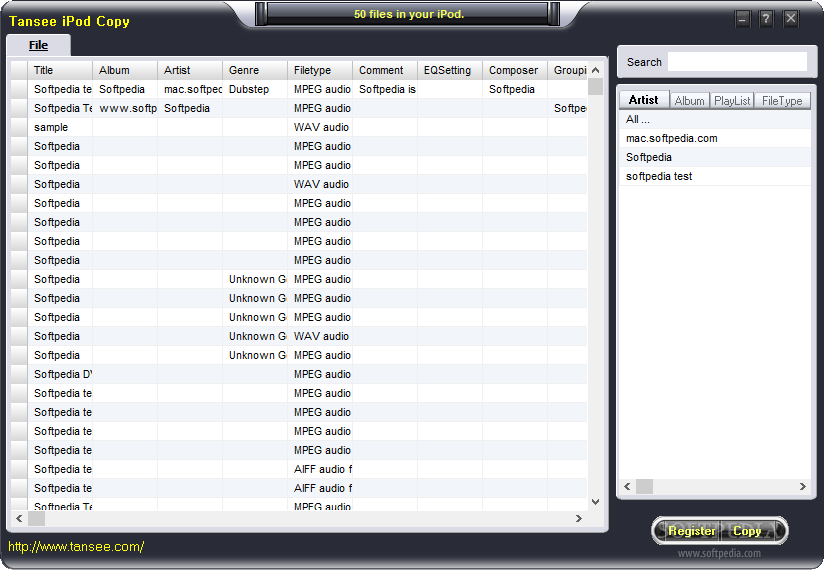This screenshot has height=572, width=824.
Task: Click the artist list horizontal scrollbar thumb
Action: (644, 486)
